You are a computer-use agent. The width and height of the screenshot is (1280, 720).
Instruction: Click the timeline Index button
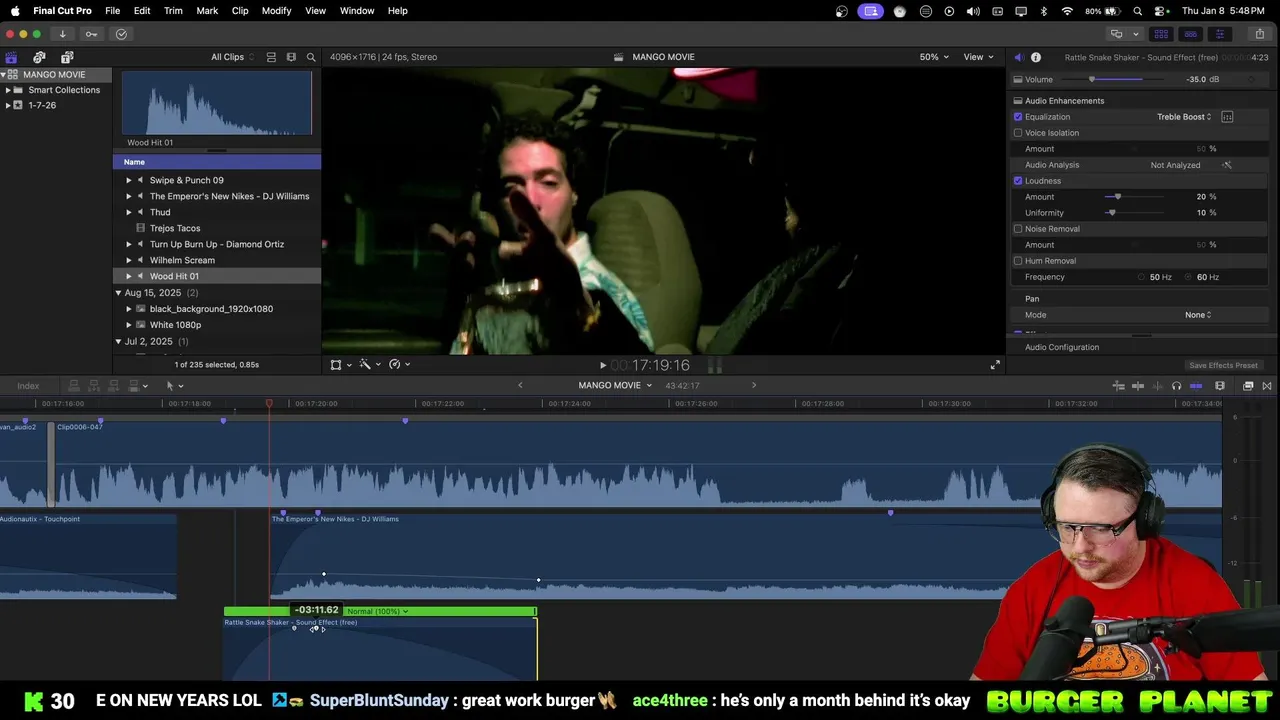[x=28, y=386]
